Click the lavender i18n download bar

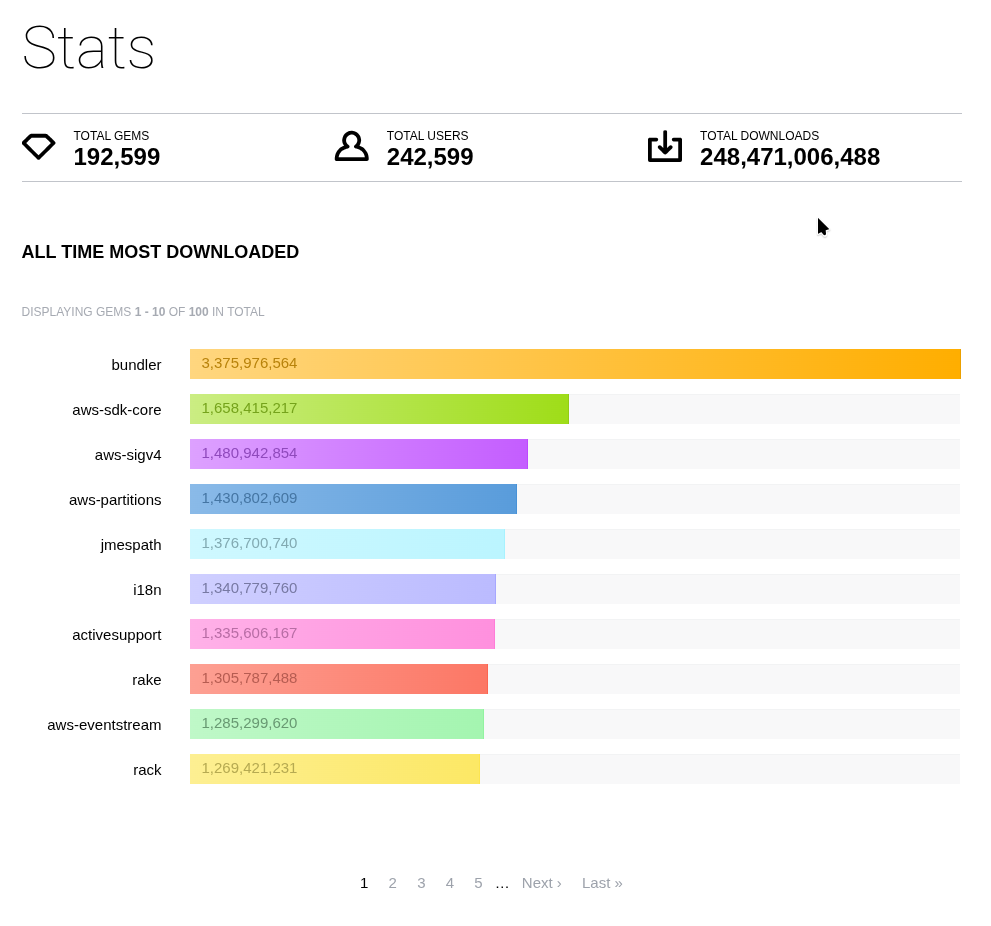tap(343, 588)
